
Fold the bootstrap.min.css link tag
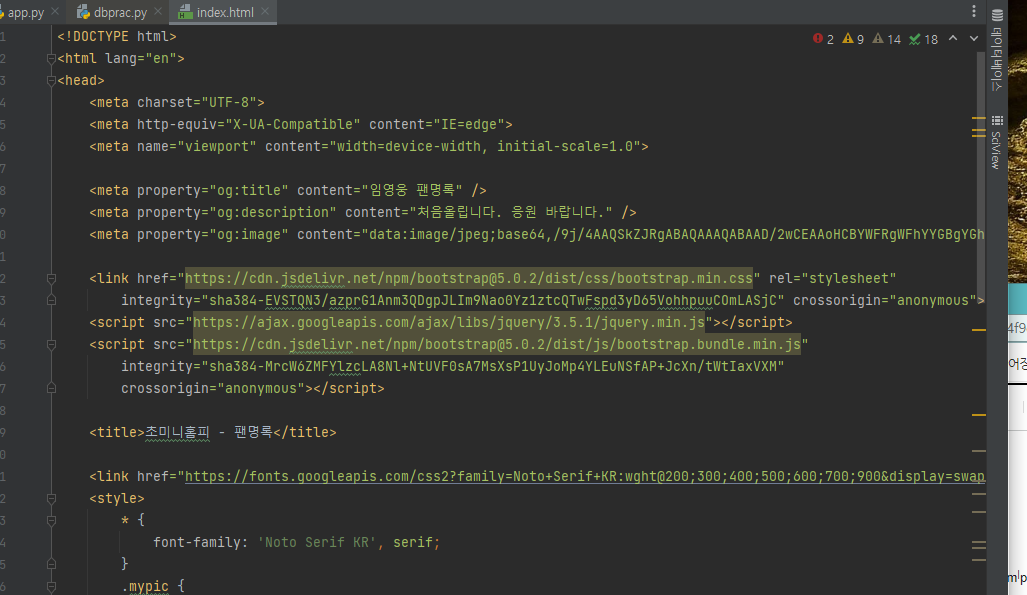51,278
